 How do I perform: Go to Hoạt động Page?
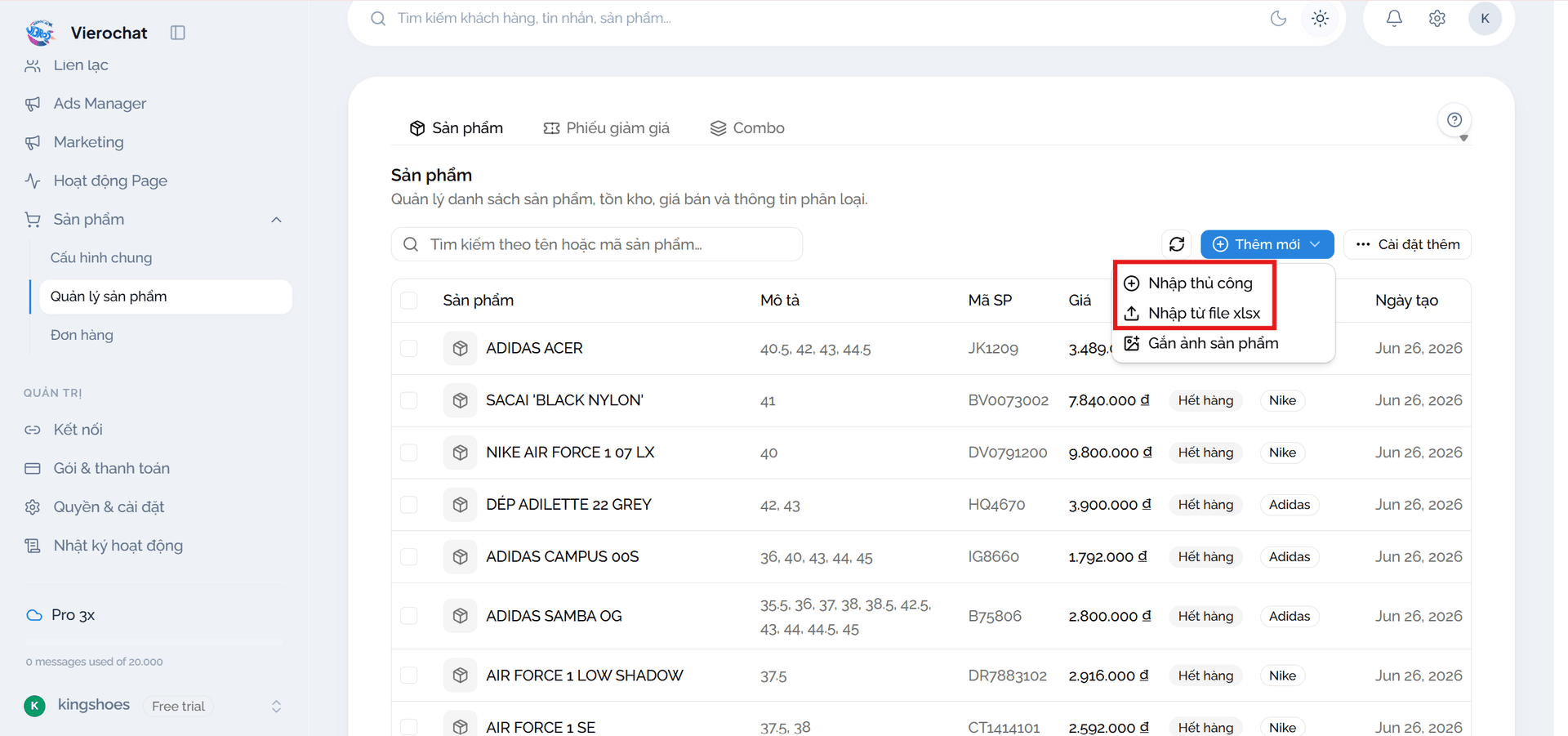(110, 181)
